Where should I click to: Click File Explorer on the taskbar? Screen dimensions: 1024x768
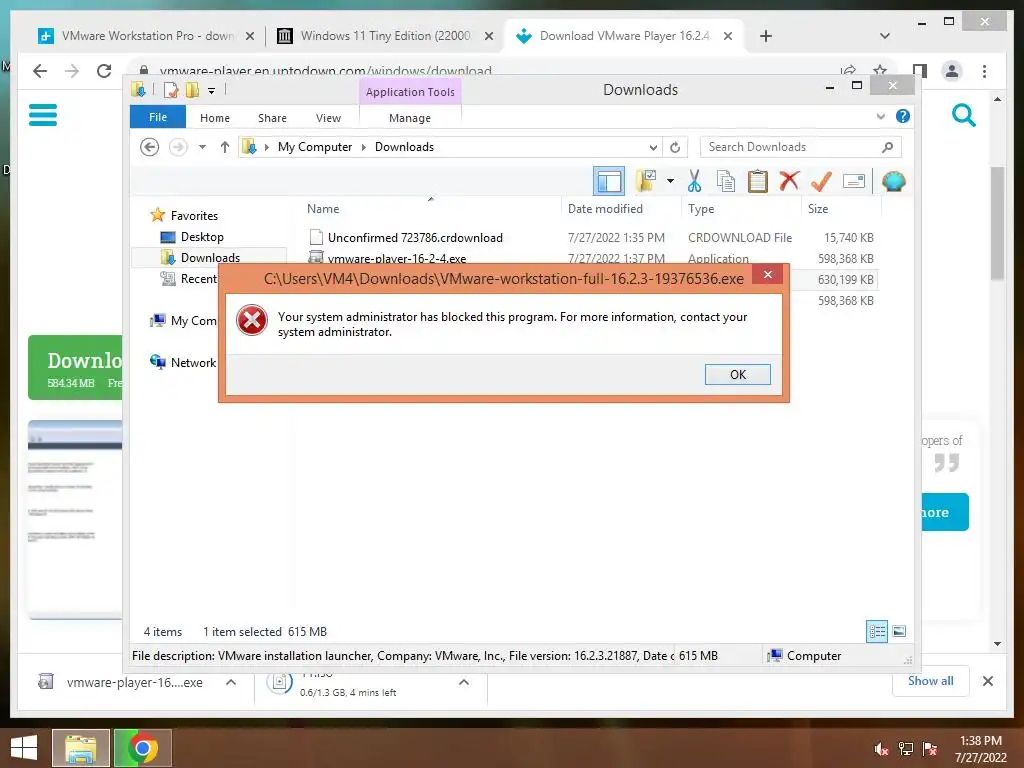81,748
